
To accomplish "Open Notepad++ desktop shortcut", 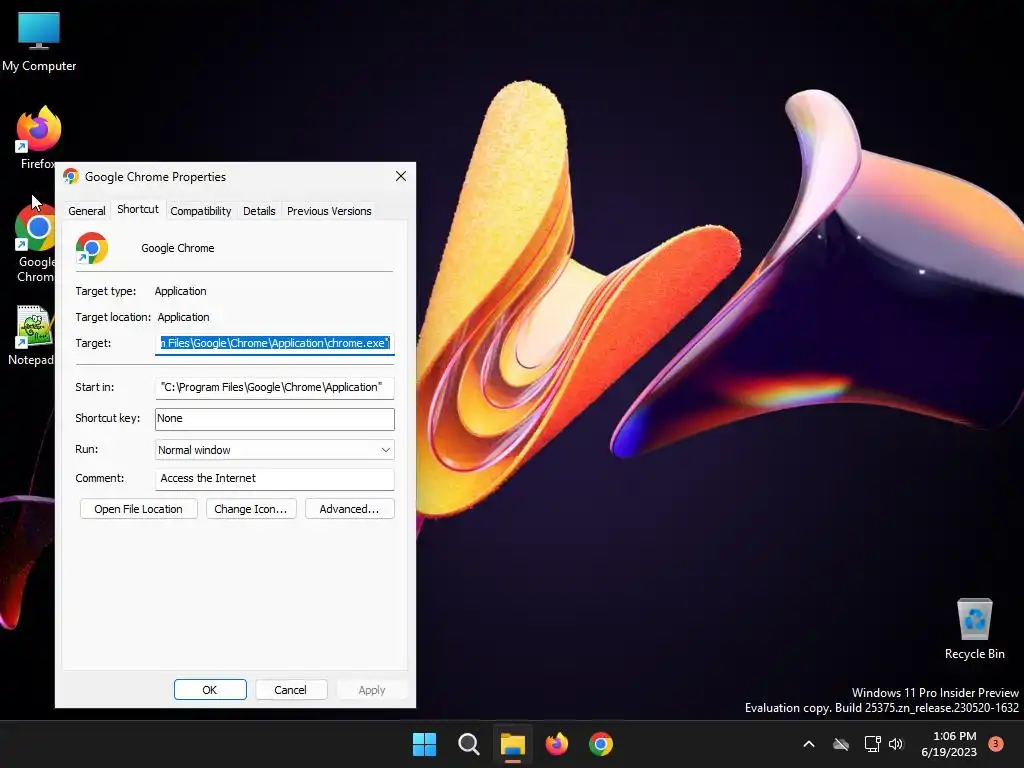I will click(x=31, y=335).
